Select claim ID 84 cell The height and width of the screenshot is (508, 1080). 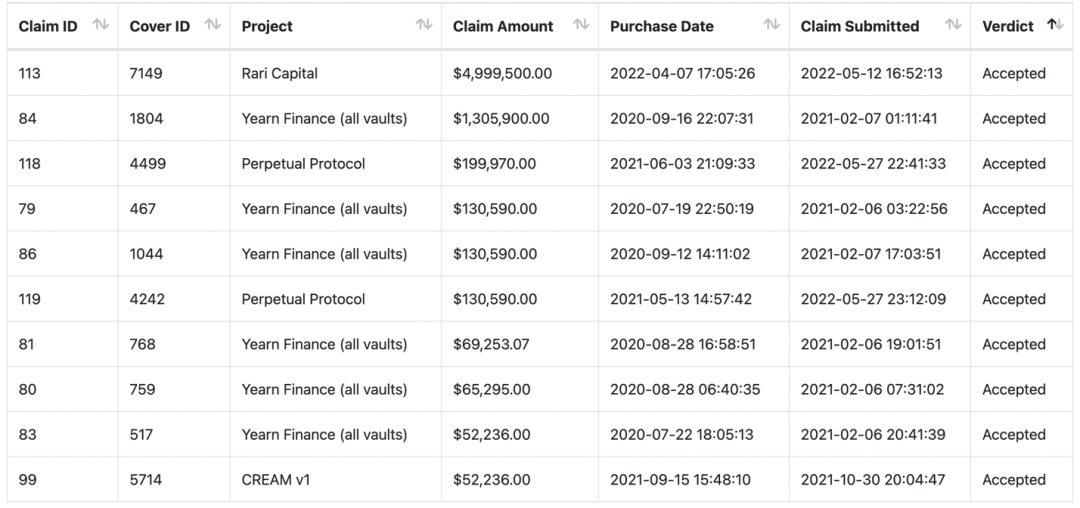(x=30, y=119)
